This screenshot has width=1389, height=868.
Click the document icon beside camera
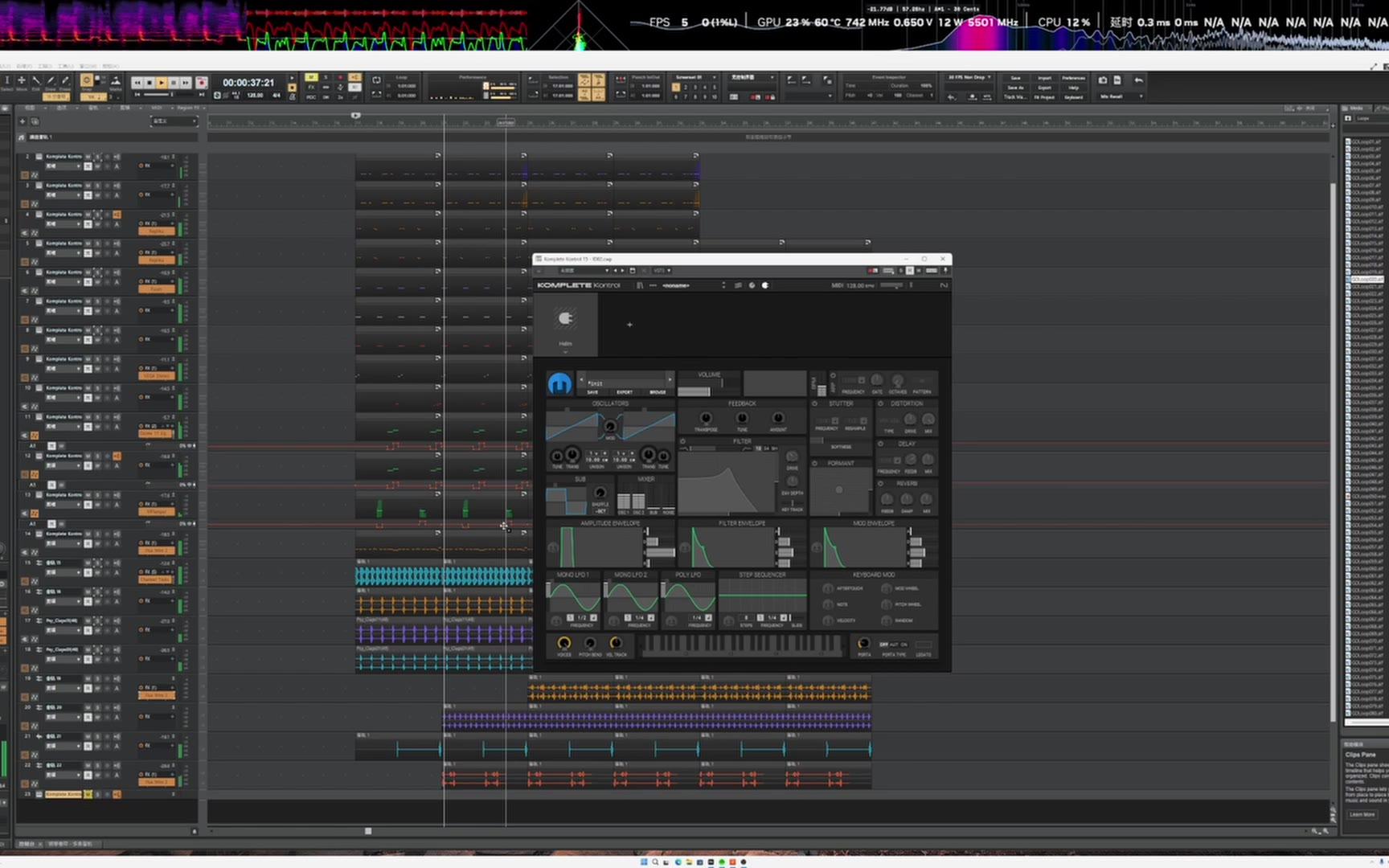1117,80
